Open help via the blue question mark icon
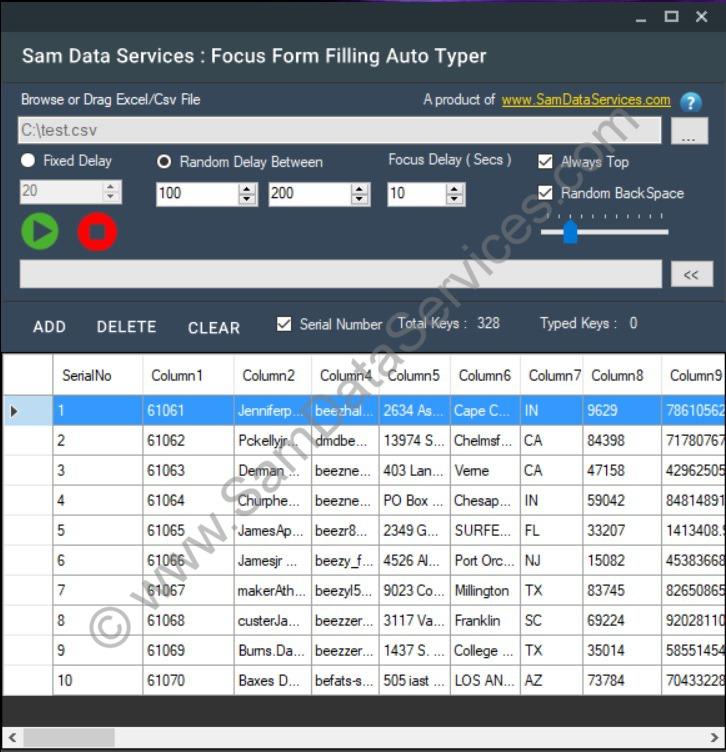The height and width of the screenshot is (752, 726). coord(691,102)
